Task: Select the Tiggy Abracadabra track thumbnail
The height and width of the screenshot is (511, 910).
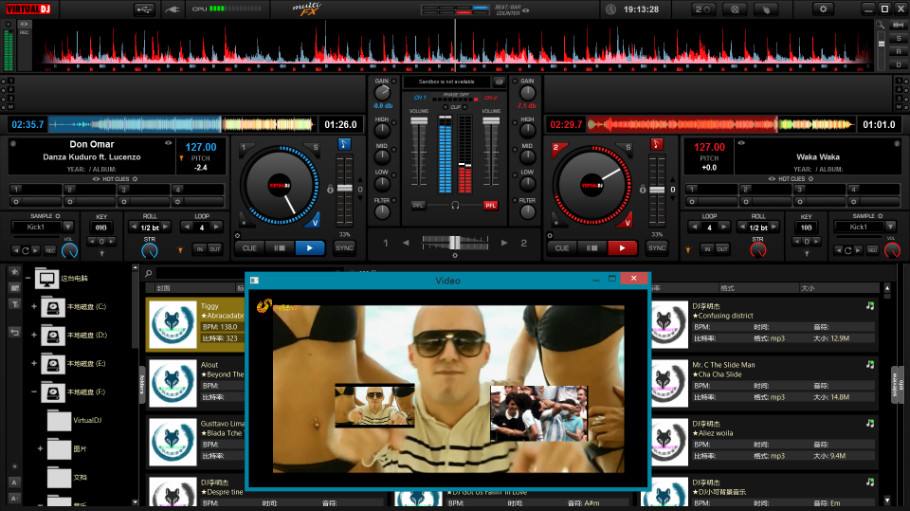Action: coord(173,324)
